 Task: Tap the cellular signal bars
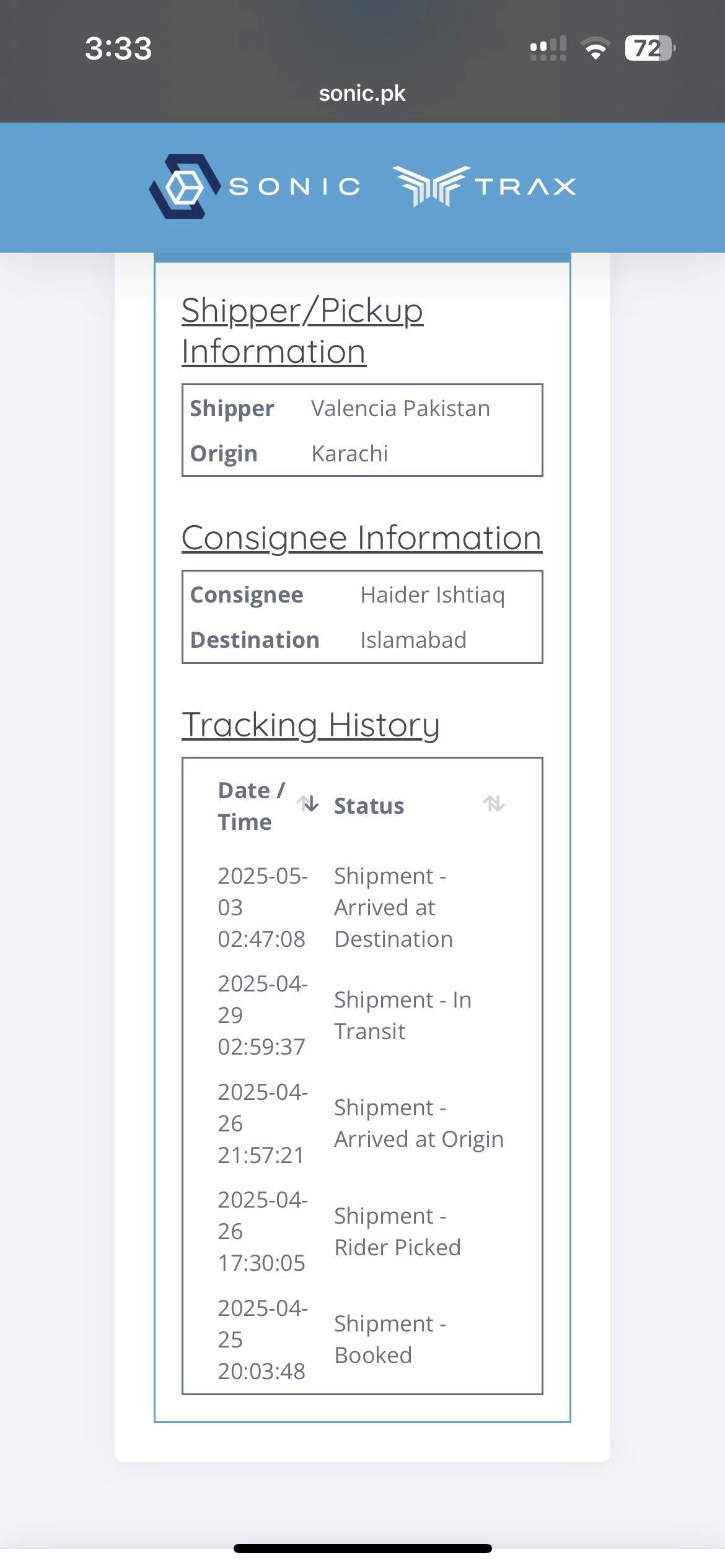(548, 48)
